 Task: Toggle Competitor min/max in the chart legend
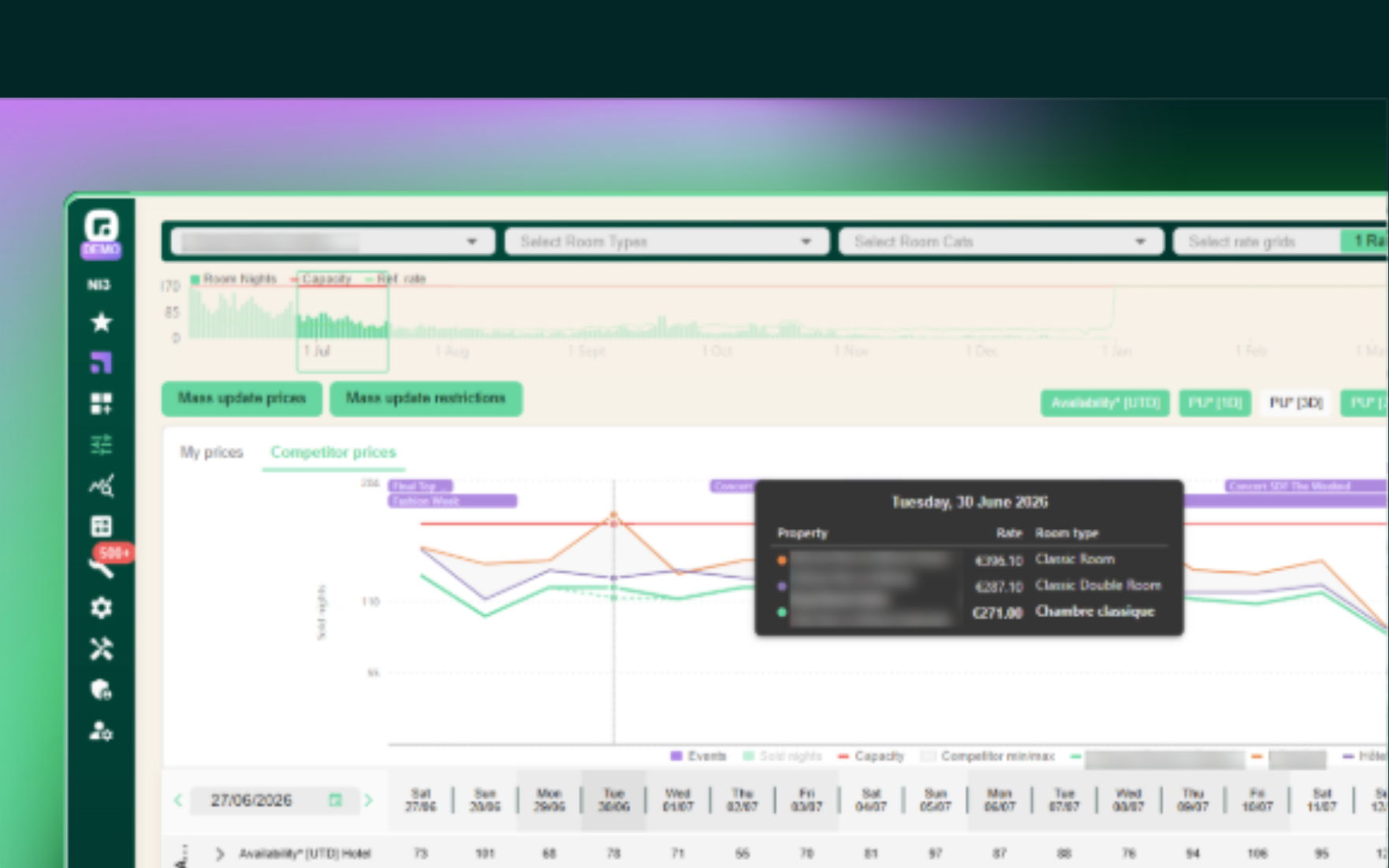pyautogui.click(x=989, y=756)
